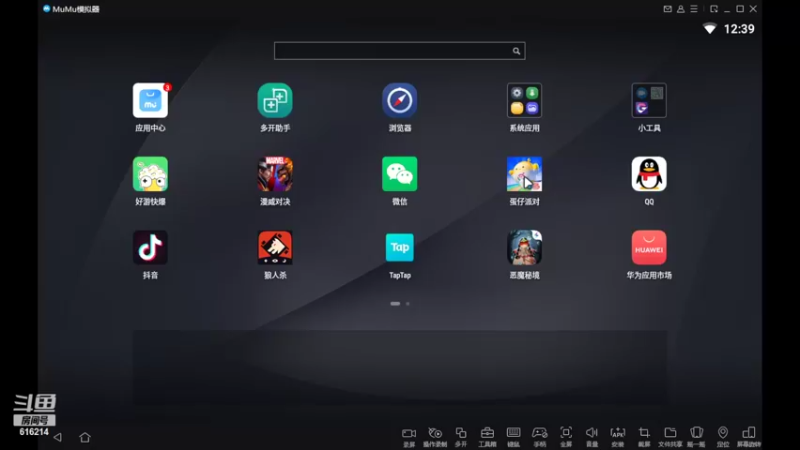The height and width of the screenshot is (450, 800).
Task: Click the home screen search field
Action: [399, 51]
